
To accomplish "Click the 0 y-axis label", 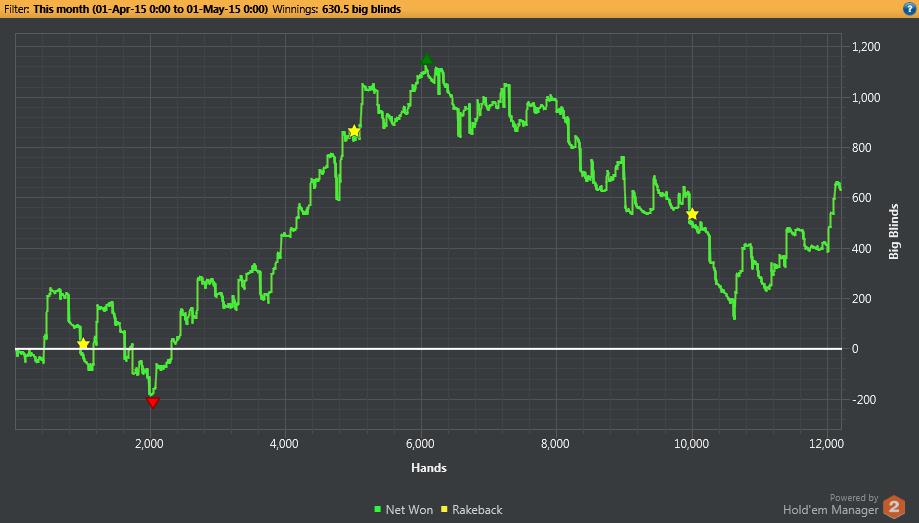I will coord(855,349).
